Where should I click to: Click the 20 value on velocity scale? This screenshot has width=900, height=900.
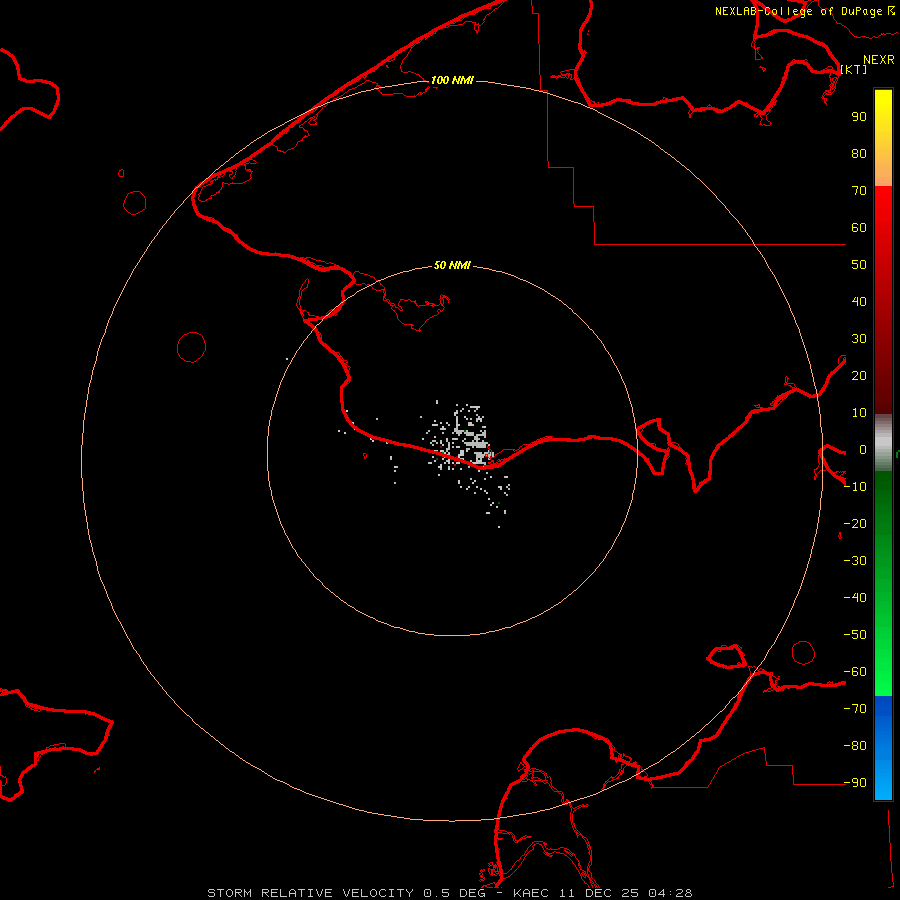tap(859, 375)
